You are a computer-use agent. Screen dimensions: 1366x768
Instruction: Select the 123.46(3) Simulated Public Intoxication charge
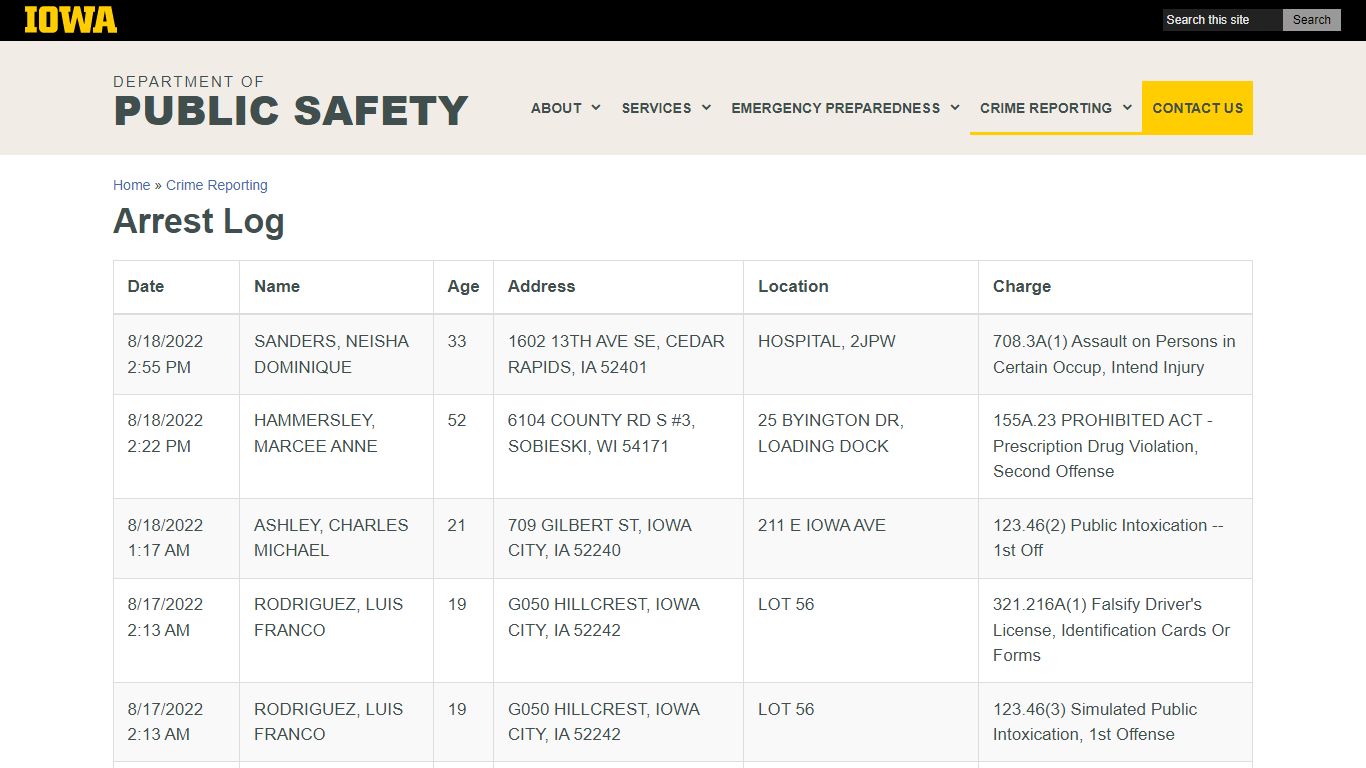pos(1095,722)
